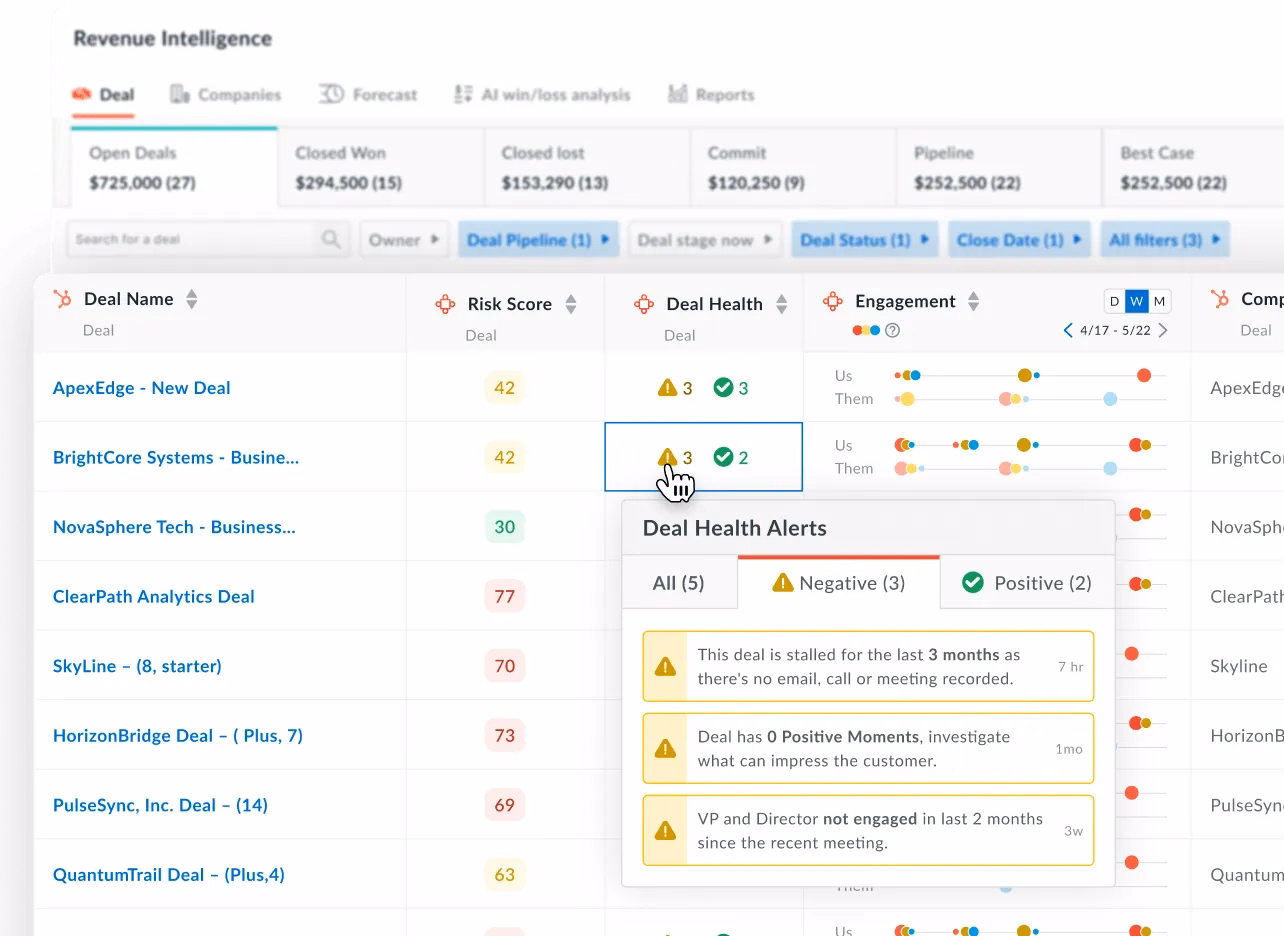Advance to next engagement date range
The width and height of the screenshot is (1284, 936).
(1162, 330)
